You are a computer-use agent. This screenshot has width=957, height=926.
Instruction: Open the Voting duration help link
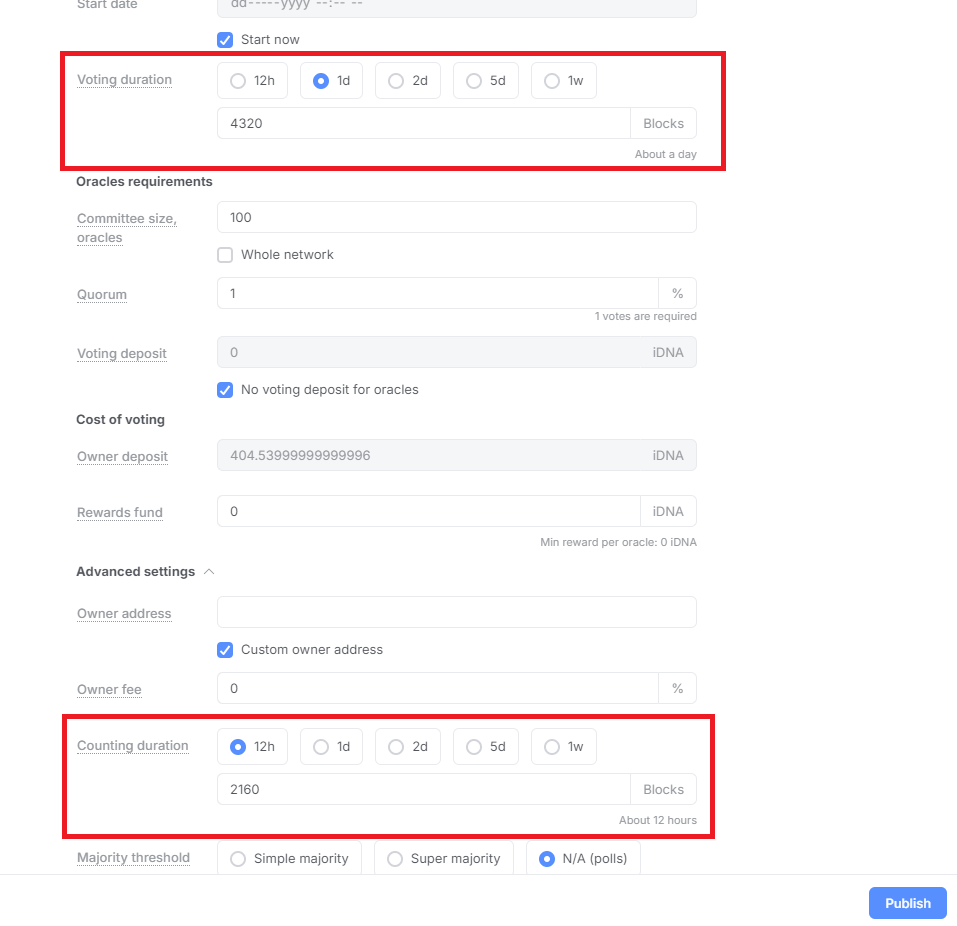click(124, 79)
